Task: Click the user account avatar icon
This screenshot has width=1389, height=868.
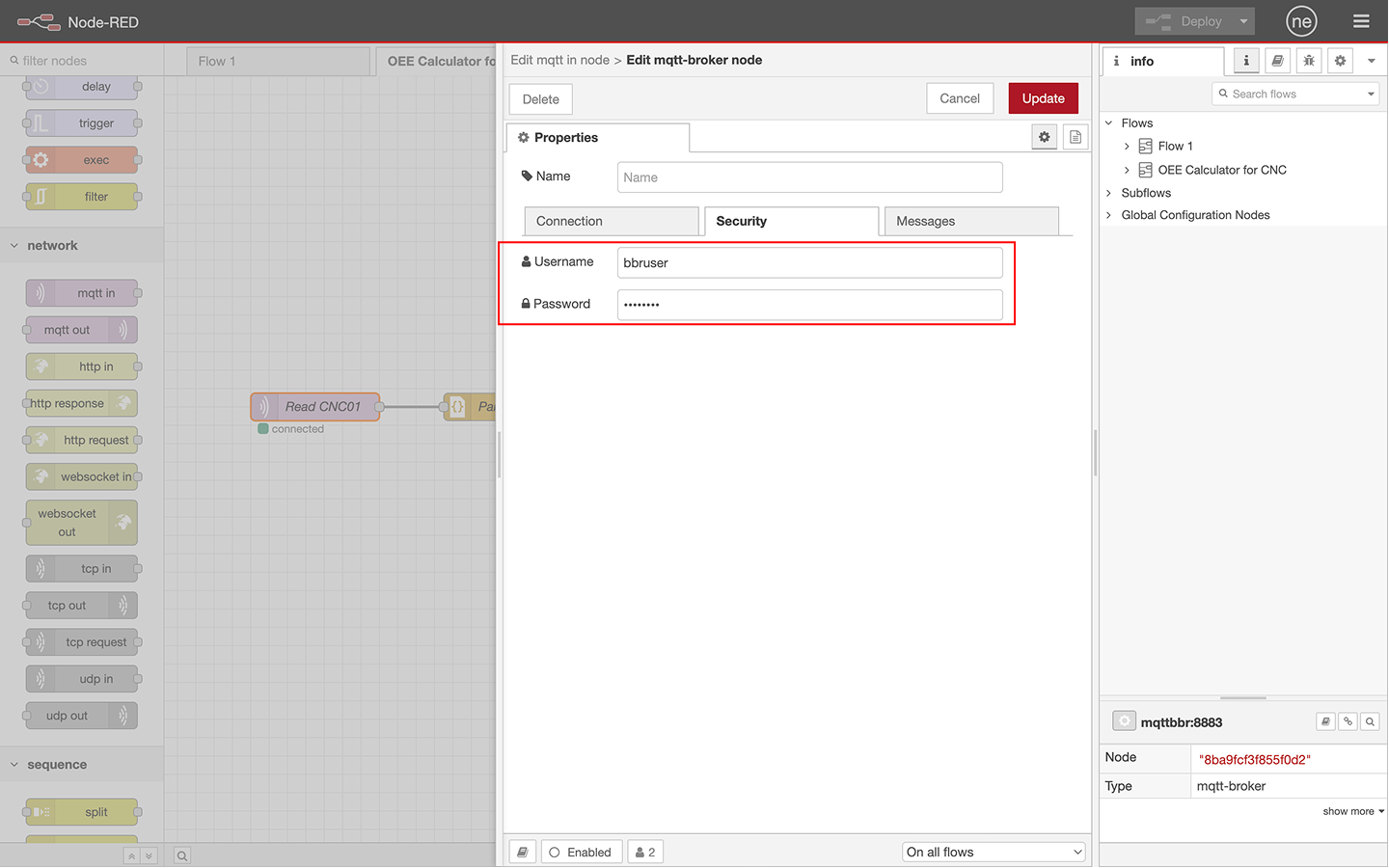Action: 1301,21
